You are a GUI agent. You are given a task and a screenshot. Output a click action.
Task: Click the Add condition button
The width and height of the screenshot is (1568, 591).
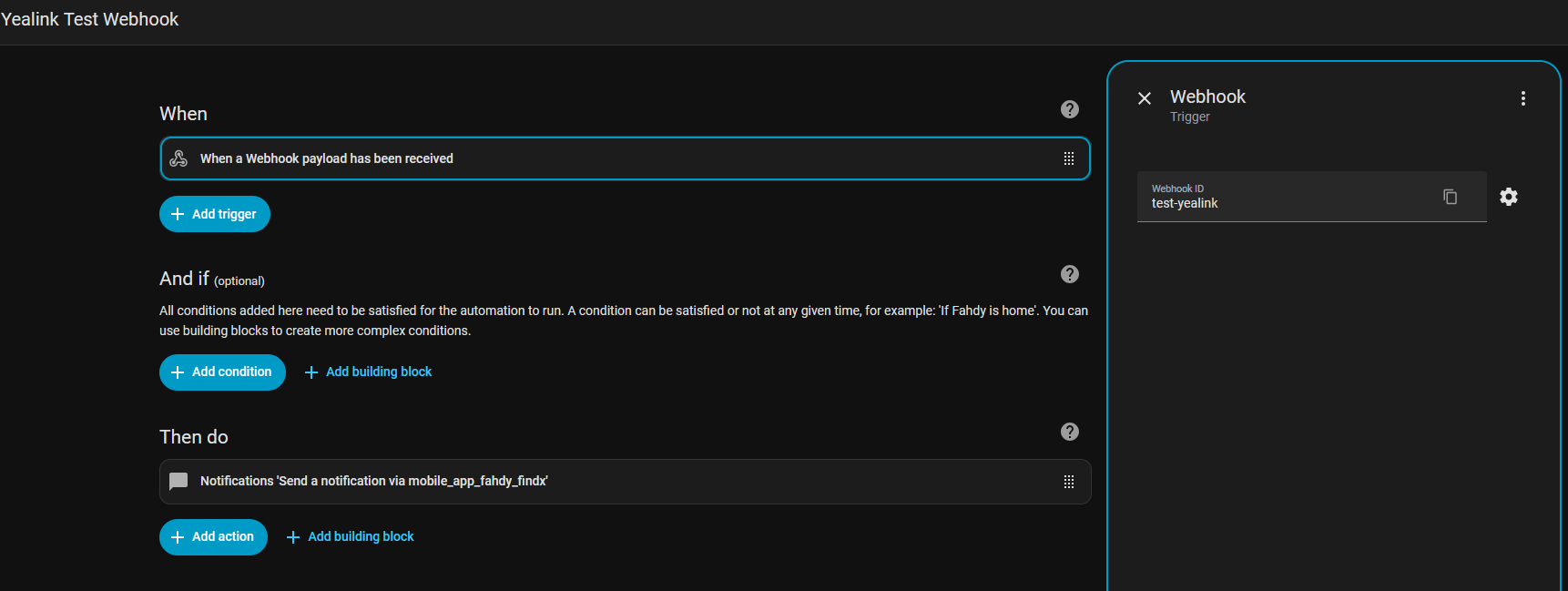pos(222,372)
